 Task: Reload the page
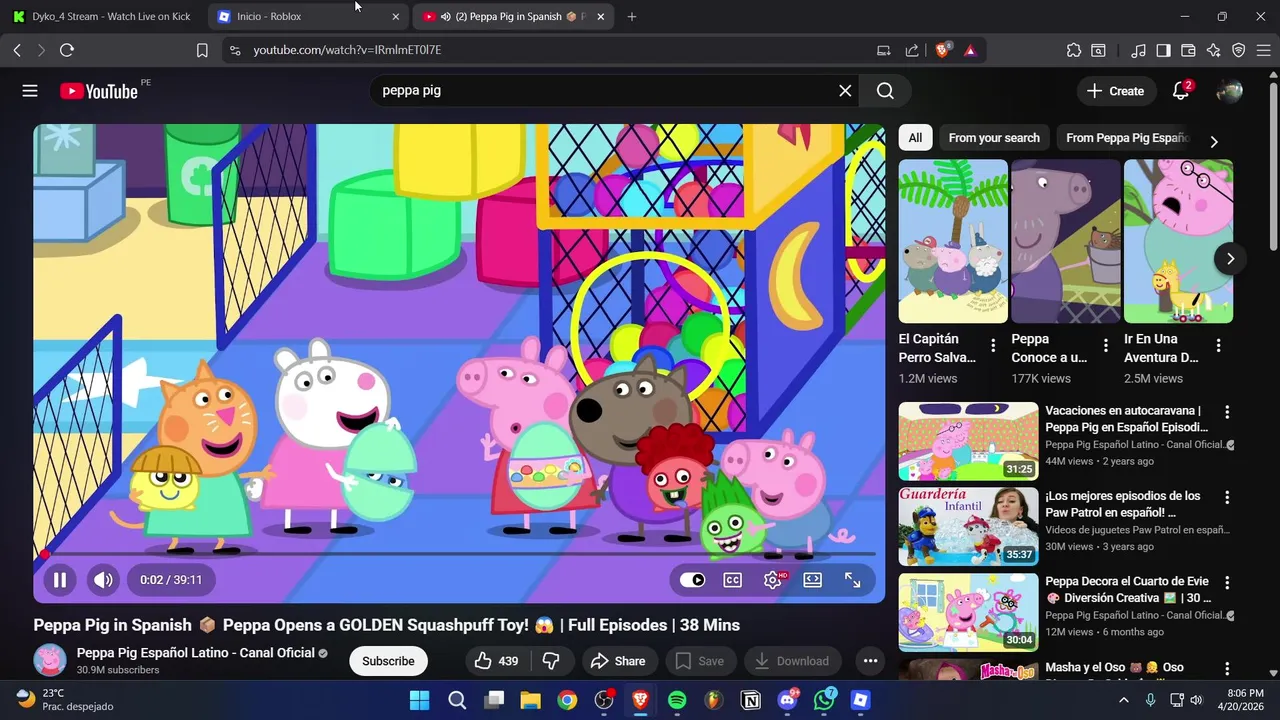pyautogui.click(x=67, y=50)
